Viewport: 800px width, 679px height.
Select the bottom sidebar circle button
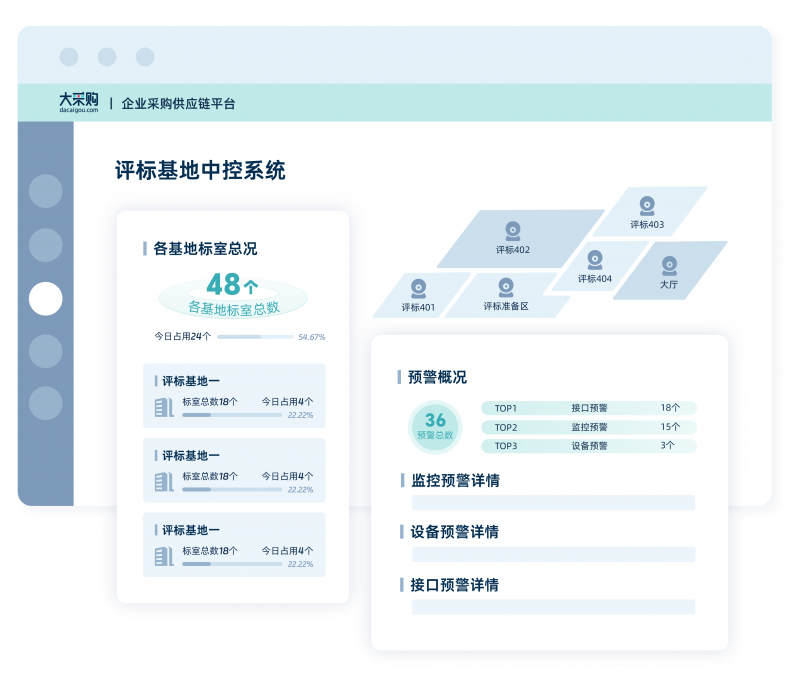46,403
